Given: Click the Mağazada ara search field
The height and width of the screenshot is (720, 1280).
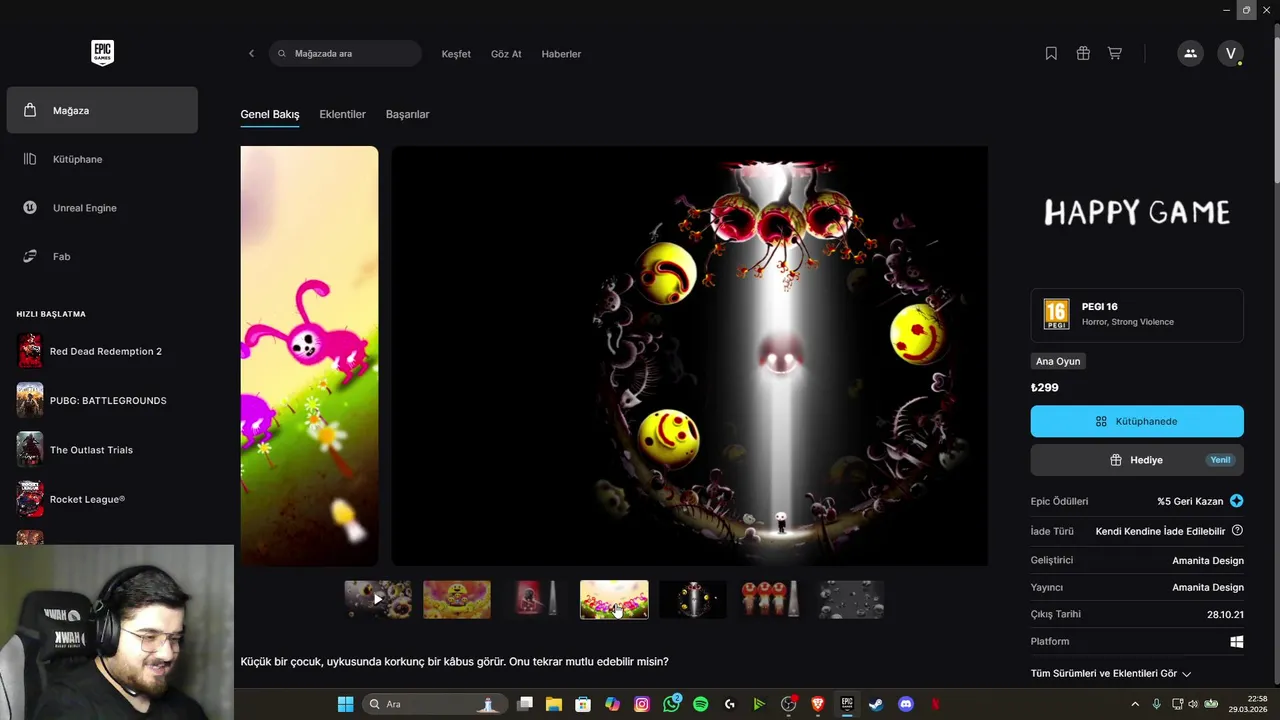Looking at the screenshot, I should pos(345,54).
